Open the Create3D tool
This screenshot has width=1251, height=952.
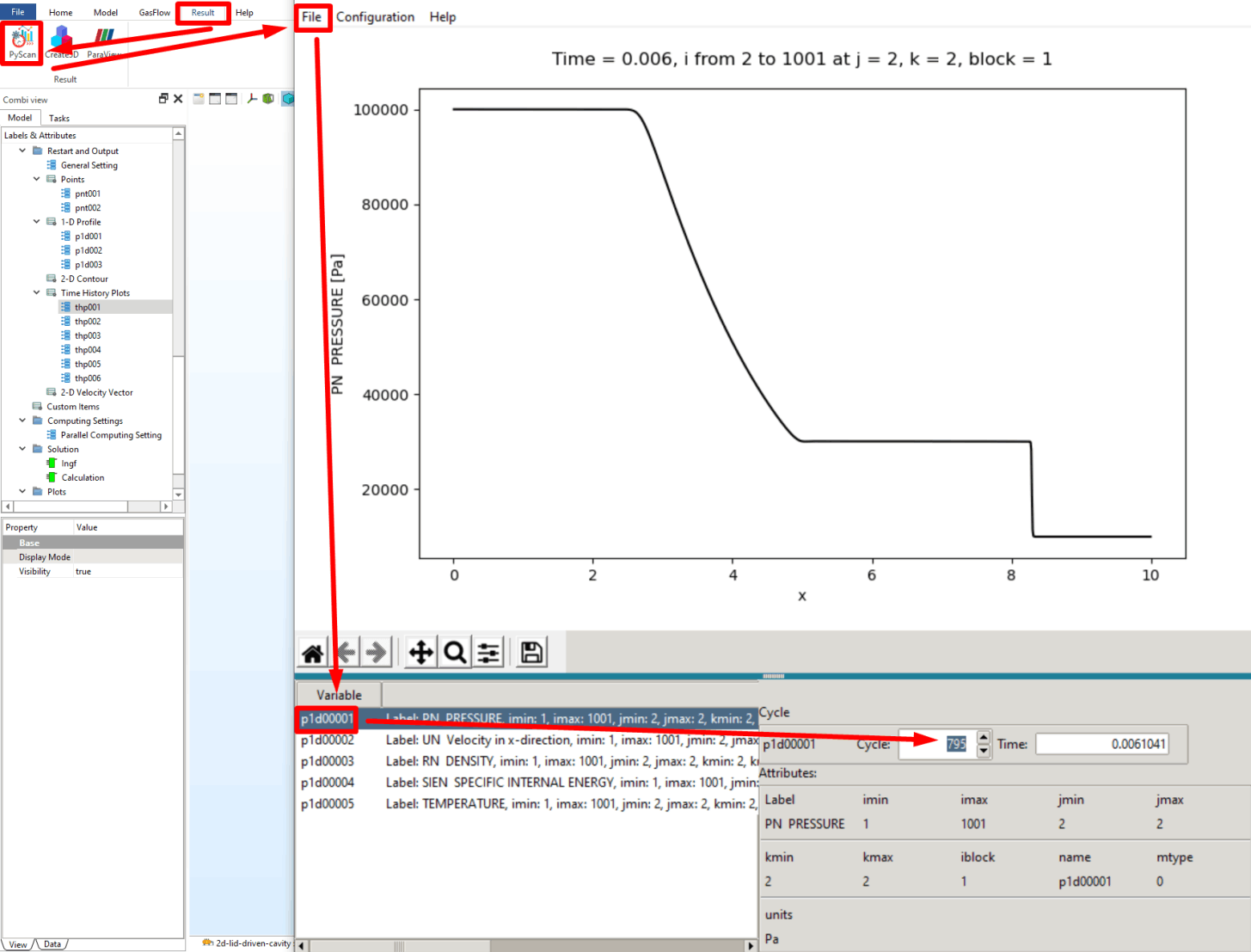pos(61,43)
